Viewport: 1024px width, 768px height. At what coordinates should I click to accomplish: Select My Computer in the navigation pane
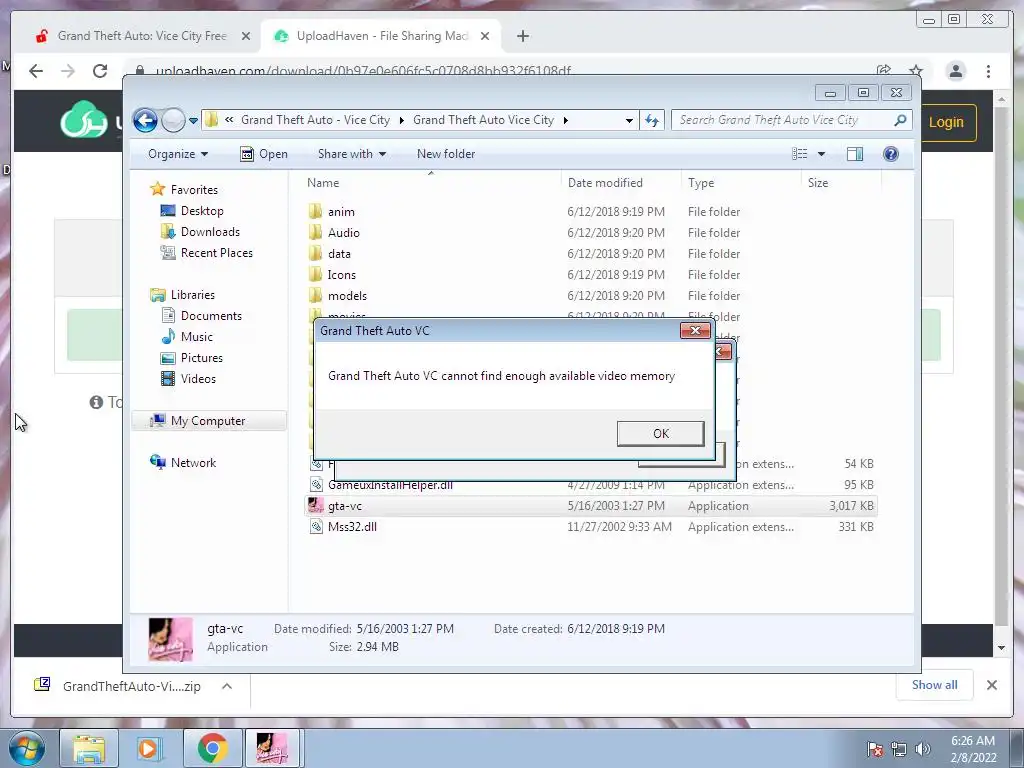[208, 421]
